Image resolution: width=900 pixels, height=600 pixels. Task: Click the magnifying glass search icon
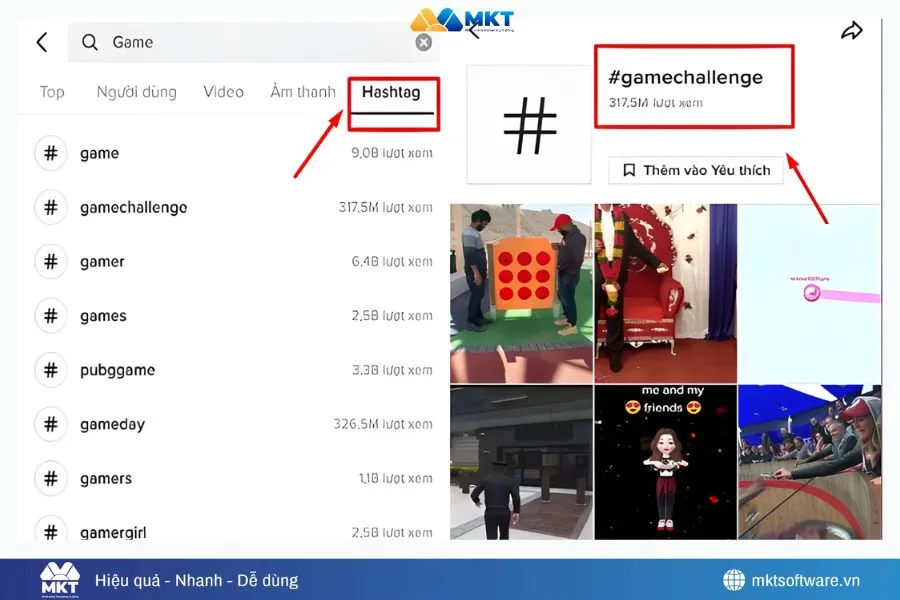[90, 42]
